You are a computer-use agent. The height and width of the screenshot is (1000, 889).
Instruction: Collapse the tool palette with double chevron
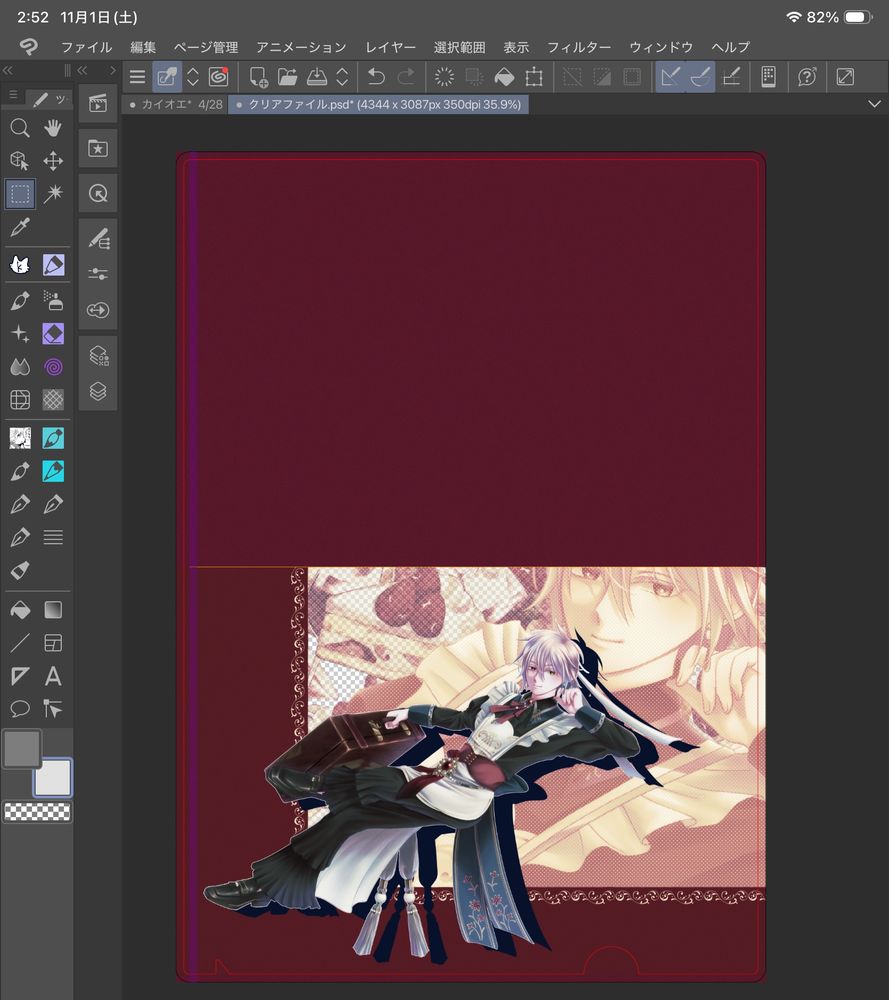[8, 71]
